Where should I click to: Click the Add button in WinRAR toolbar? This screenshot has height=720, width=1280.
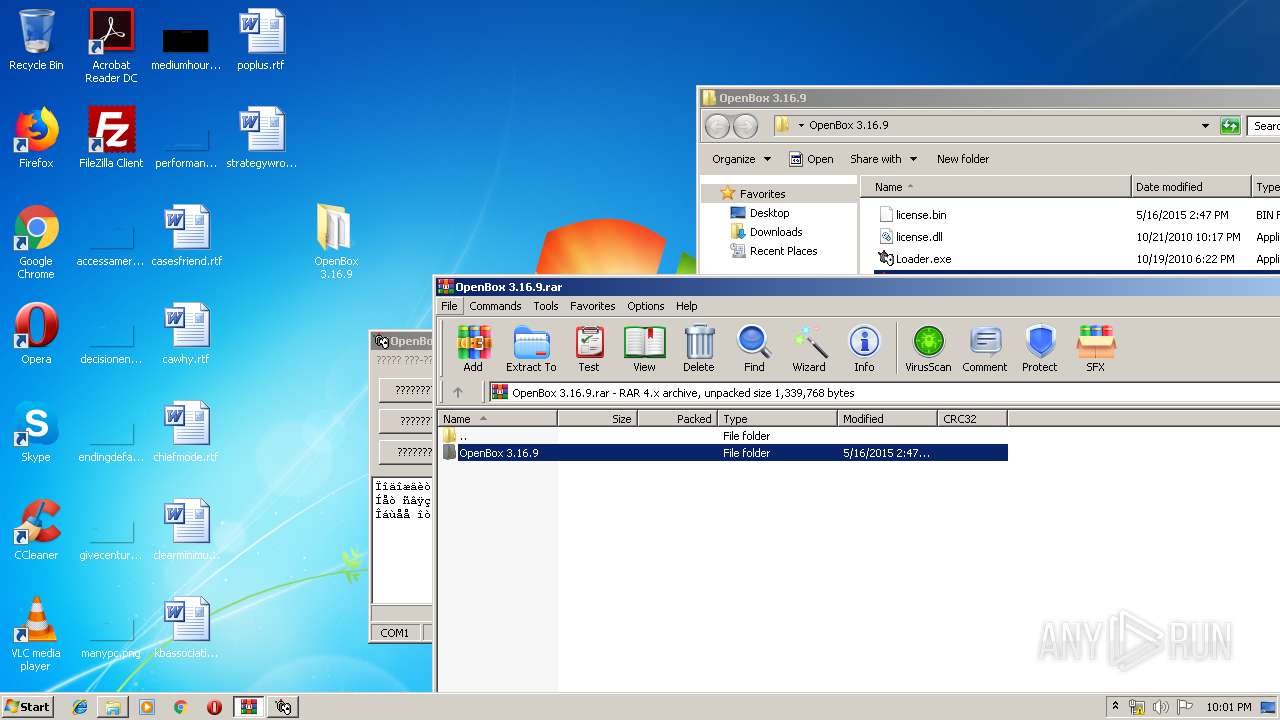point(473,349)
